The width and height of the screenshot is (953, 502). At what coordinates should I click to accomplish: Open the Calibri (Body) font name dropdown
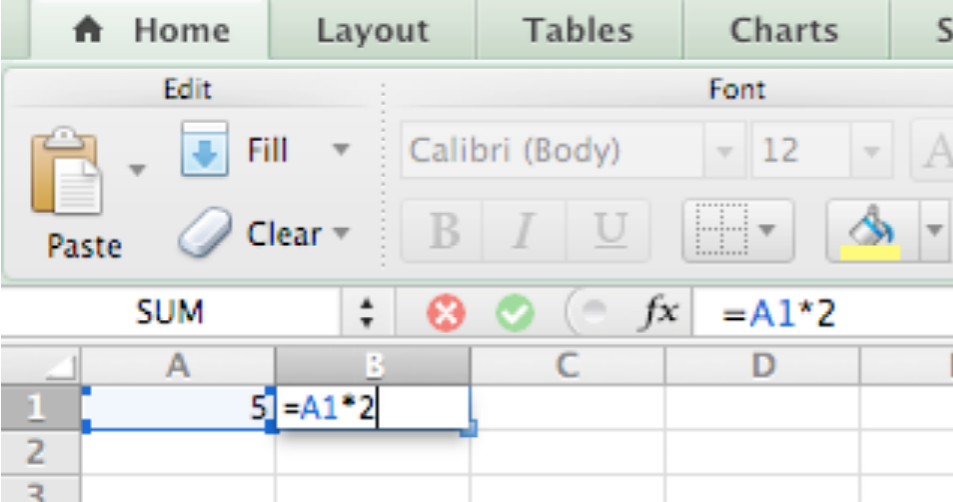[724, 151]
